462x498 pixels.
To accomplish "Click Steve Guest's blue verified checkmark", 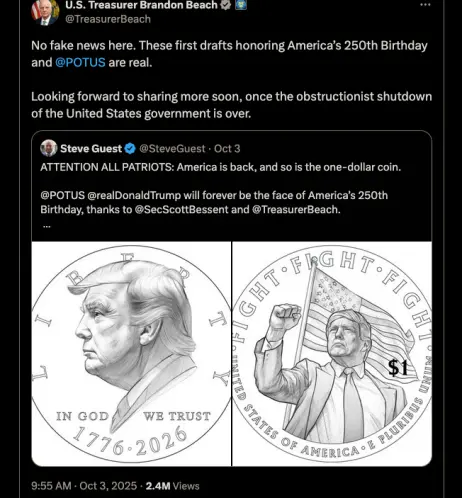I will [x=130, y=149].
